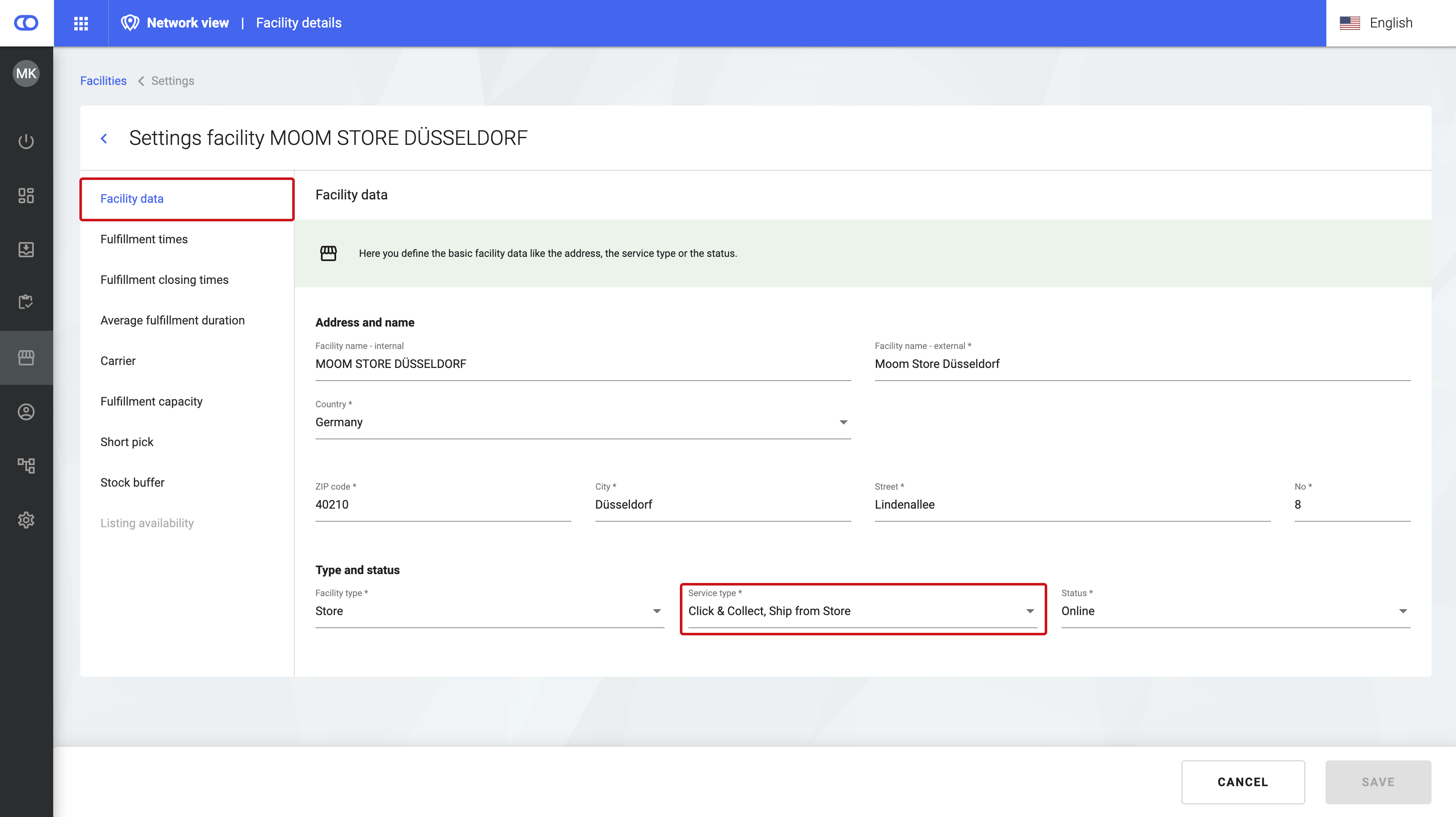Go to Facilities breadcrumb link
The width and height of the screenshot is (1456, 817).
103,81
